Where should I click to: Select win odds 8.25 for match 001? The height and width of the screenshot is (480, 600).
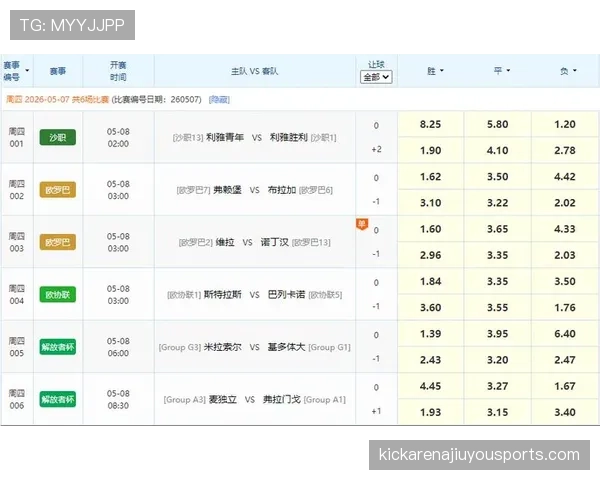(x=430, y=124)
